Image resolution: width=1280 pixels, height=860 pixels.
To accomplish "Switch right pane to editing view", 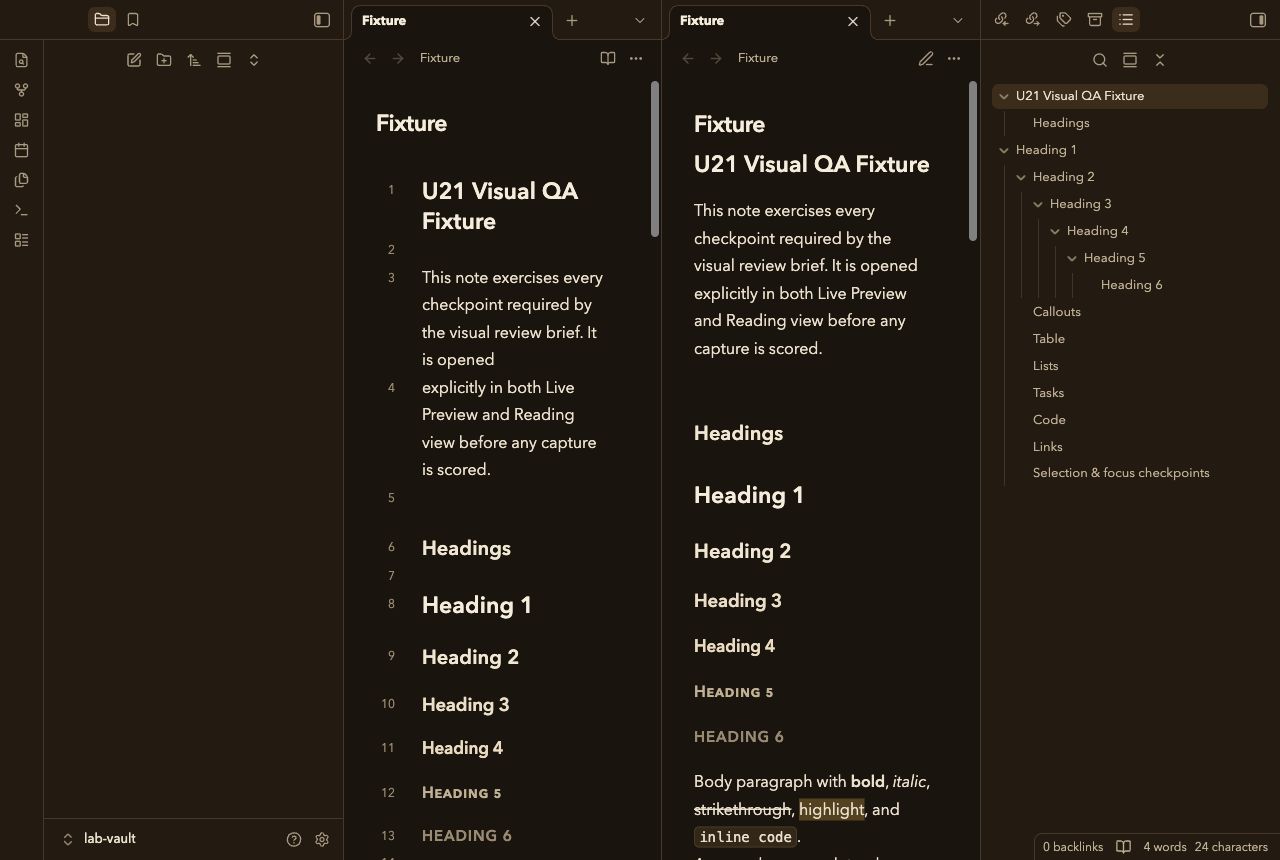I will pos(926,58).
